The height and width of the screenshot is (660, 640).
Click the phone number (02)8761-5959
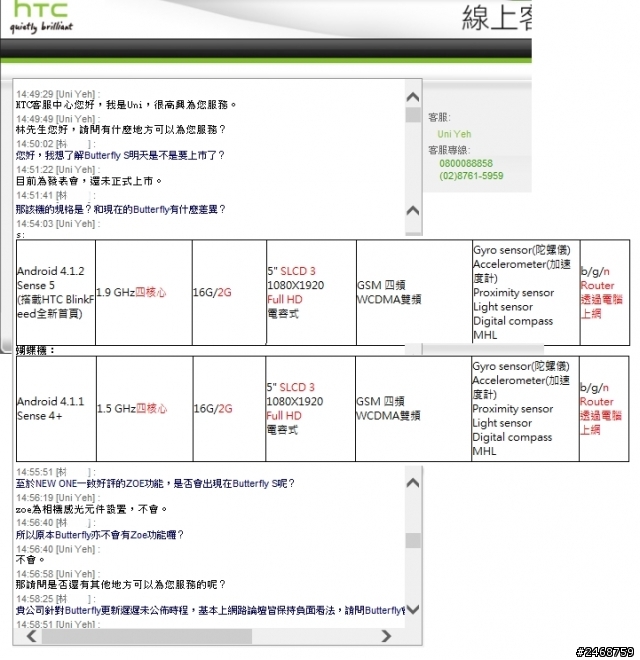click(x=471, y=176)
